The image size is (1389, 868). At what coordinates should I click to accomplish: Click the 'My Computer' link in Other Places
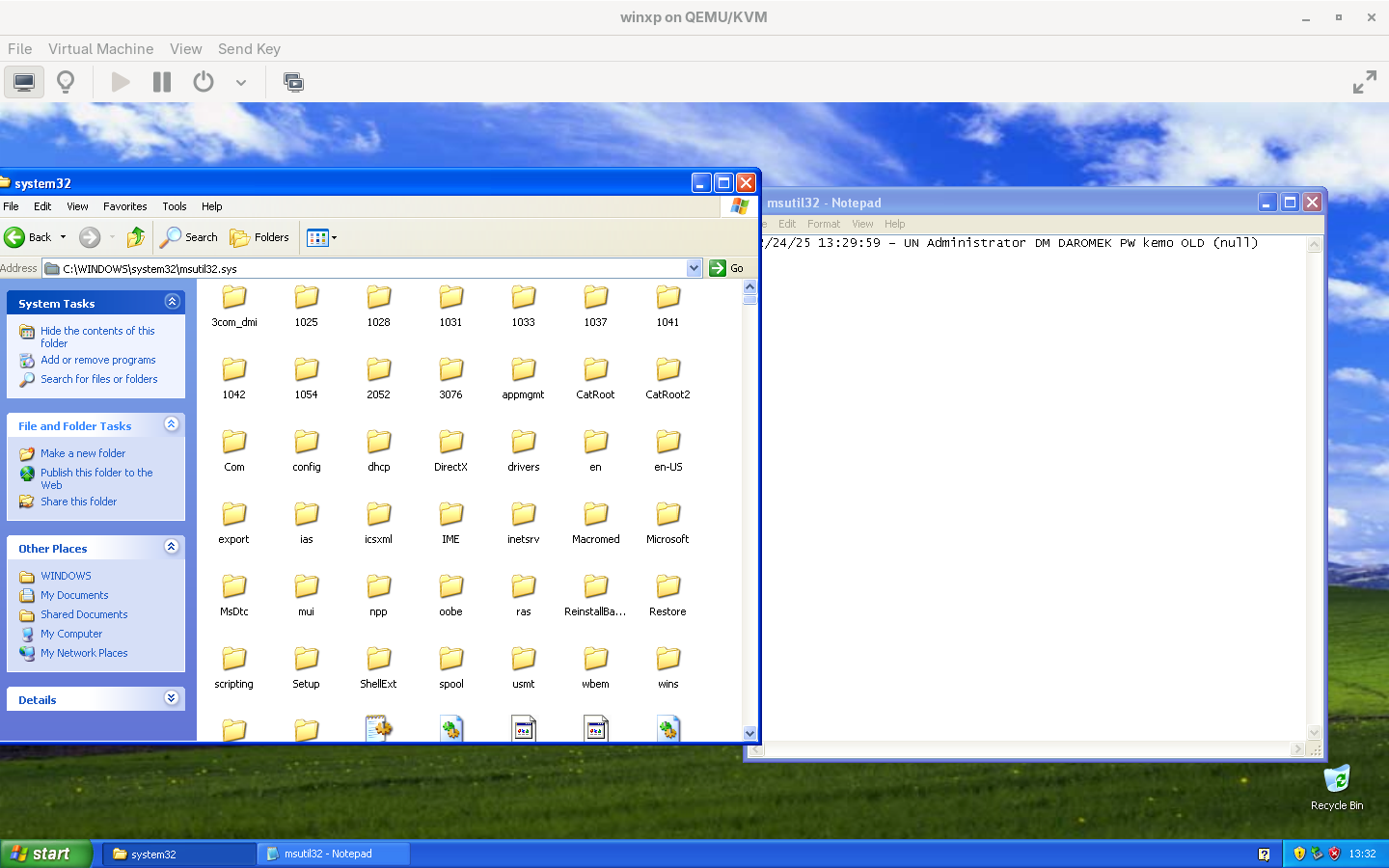tap(71, 634)
